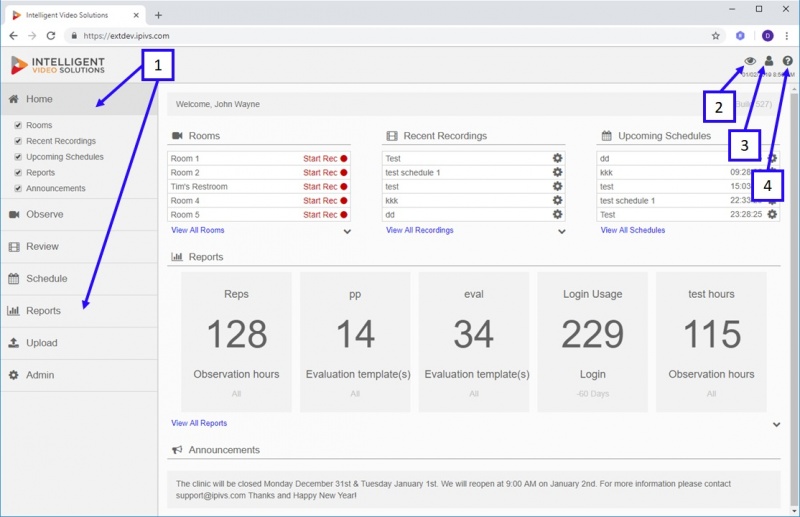Click the View All Rooms link

tap(197, 230)
